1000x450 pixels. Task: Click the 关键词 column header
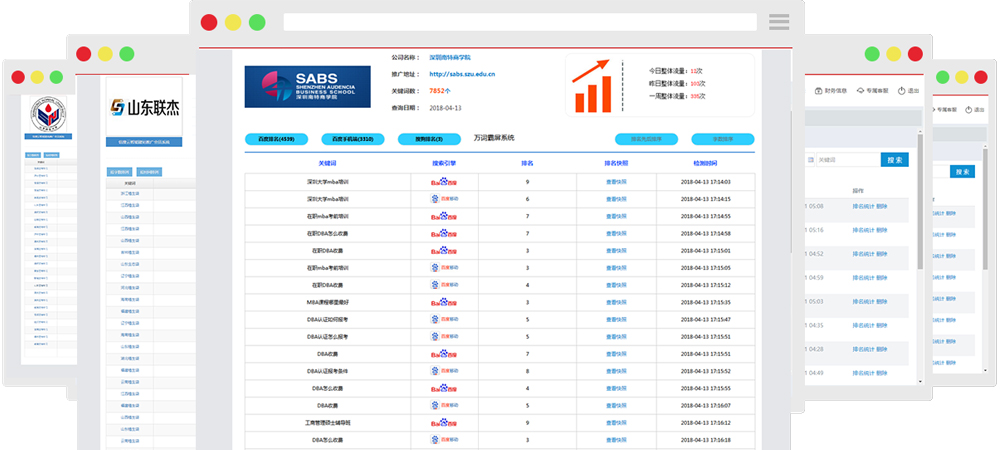[327, 163]
